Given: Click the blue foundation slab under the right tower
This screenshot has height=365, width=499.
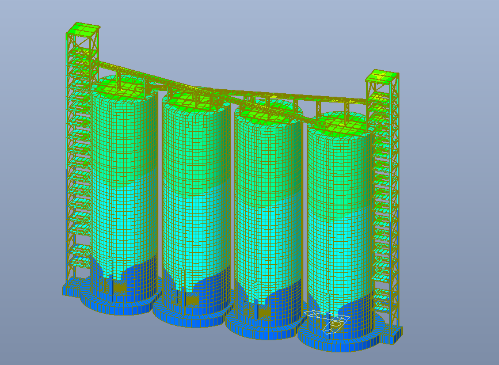Looking at the screenshot, I should [392, 335].
